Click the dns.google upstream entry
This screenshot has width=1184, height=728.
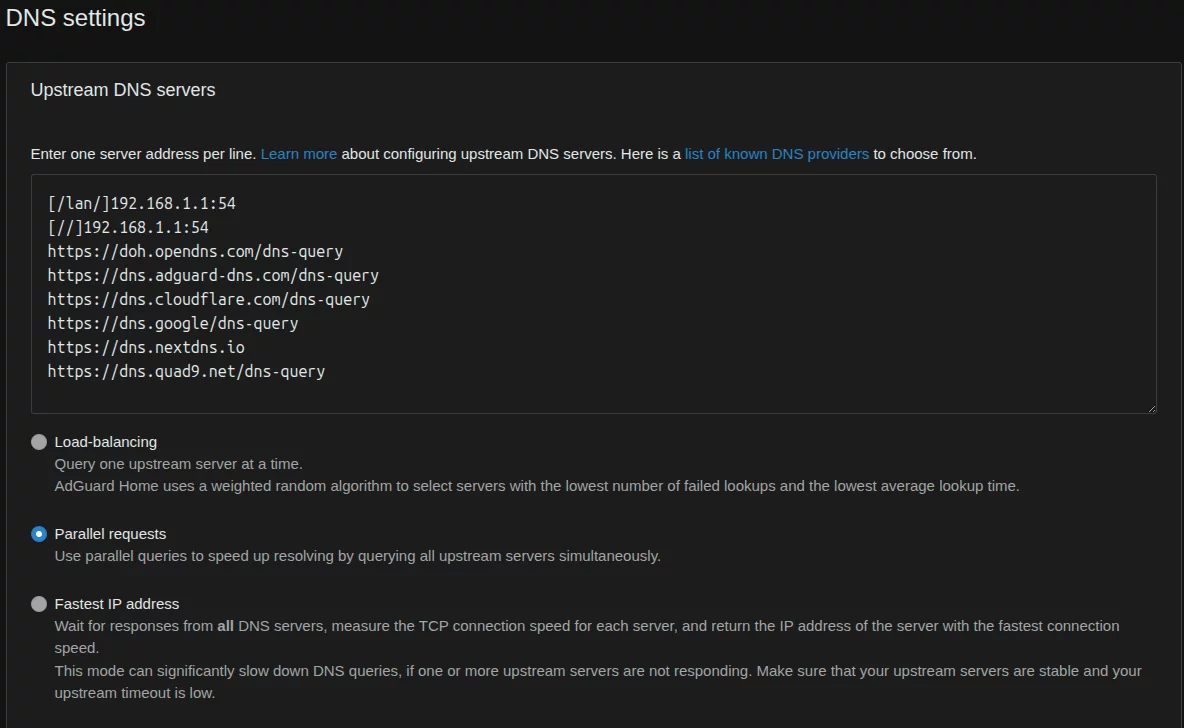point(173,323)
